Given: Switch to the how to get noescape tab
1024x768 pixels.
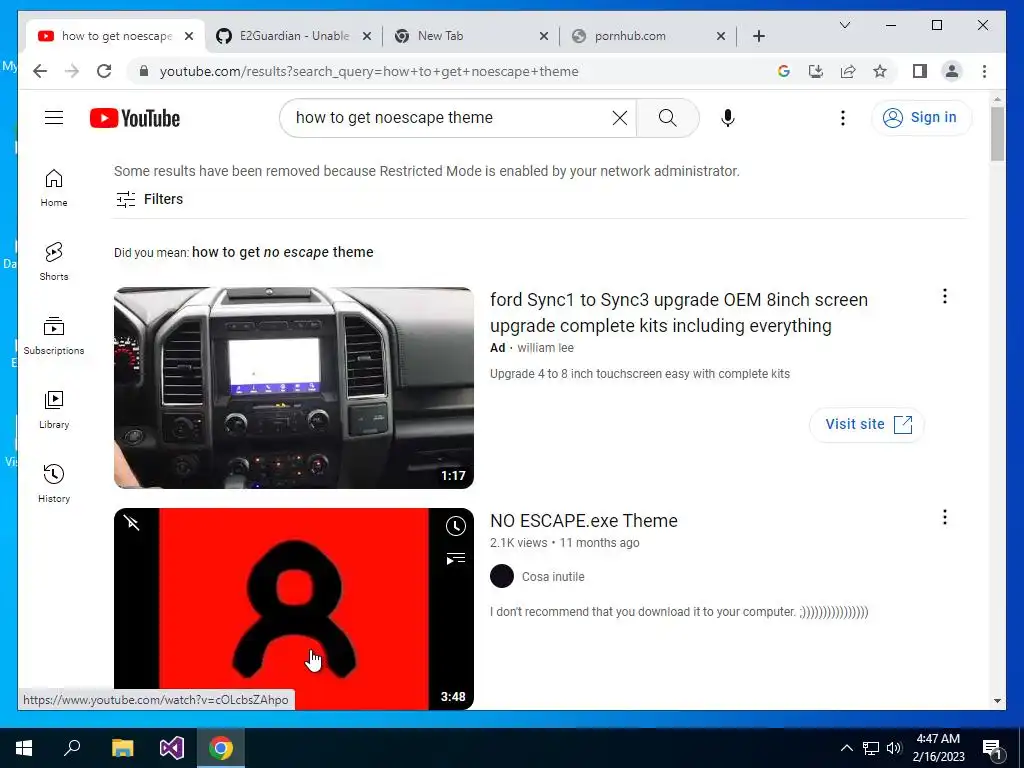Looking at the screenshot, I should click(116, 36).
